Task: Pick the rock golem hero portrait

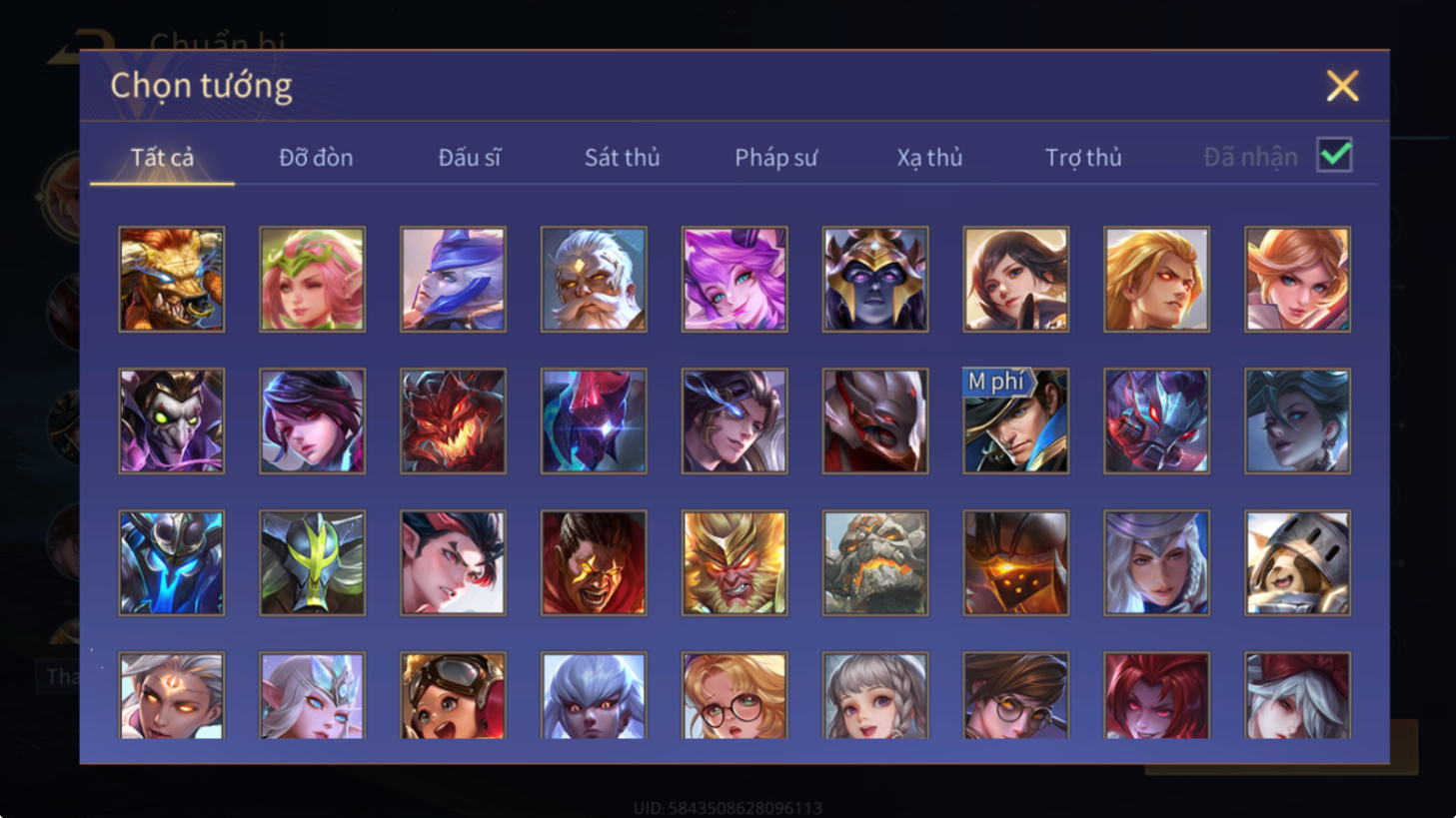Action: click(875, 562)
